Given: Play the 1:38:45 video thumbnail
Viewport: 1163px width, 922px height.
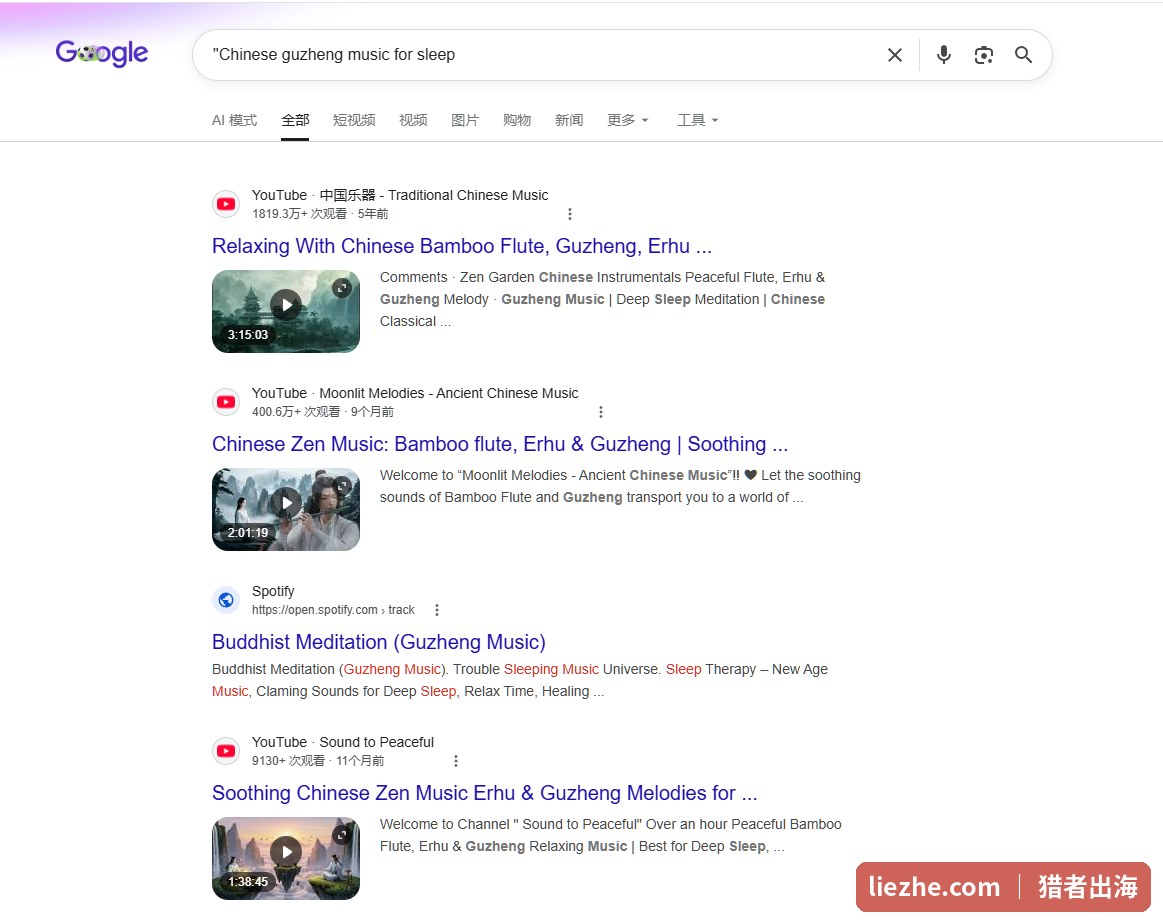Looking at the screenshot, I should (x=286, y=859).
